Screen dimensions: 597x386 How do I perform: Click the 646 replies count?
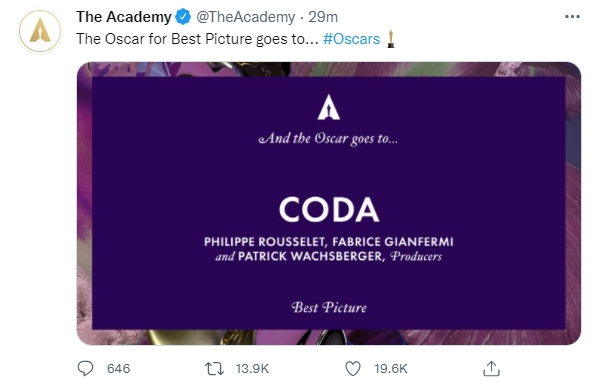tap(118, 368)
